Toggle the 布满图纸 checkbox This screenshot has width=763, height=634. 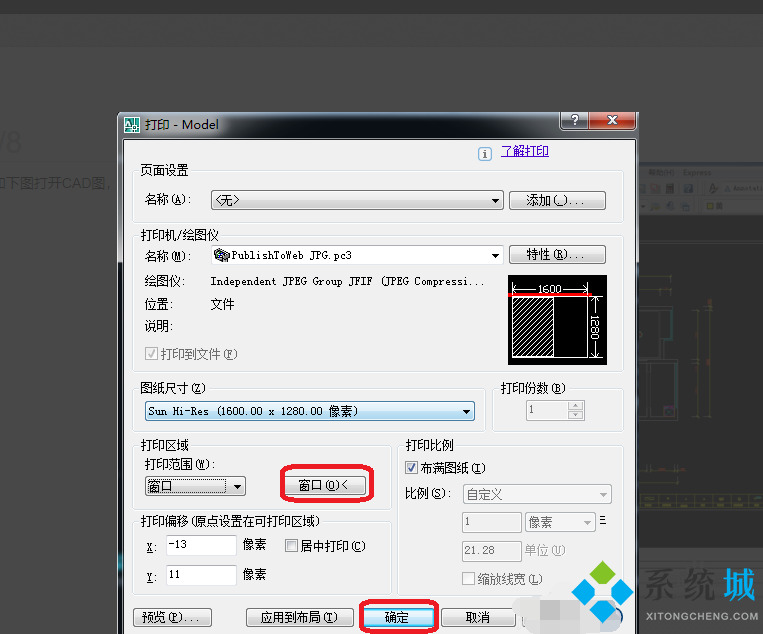pyautogui.click(x=411, y=468)
